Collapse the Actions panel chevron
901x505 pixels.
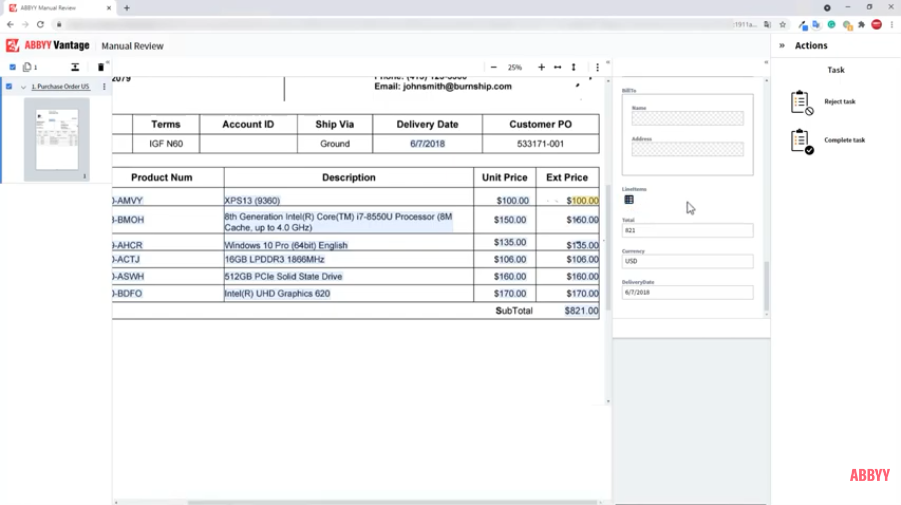coord(781,45)
